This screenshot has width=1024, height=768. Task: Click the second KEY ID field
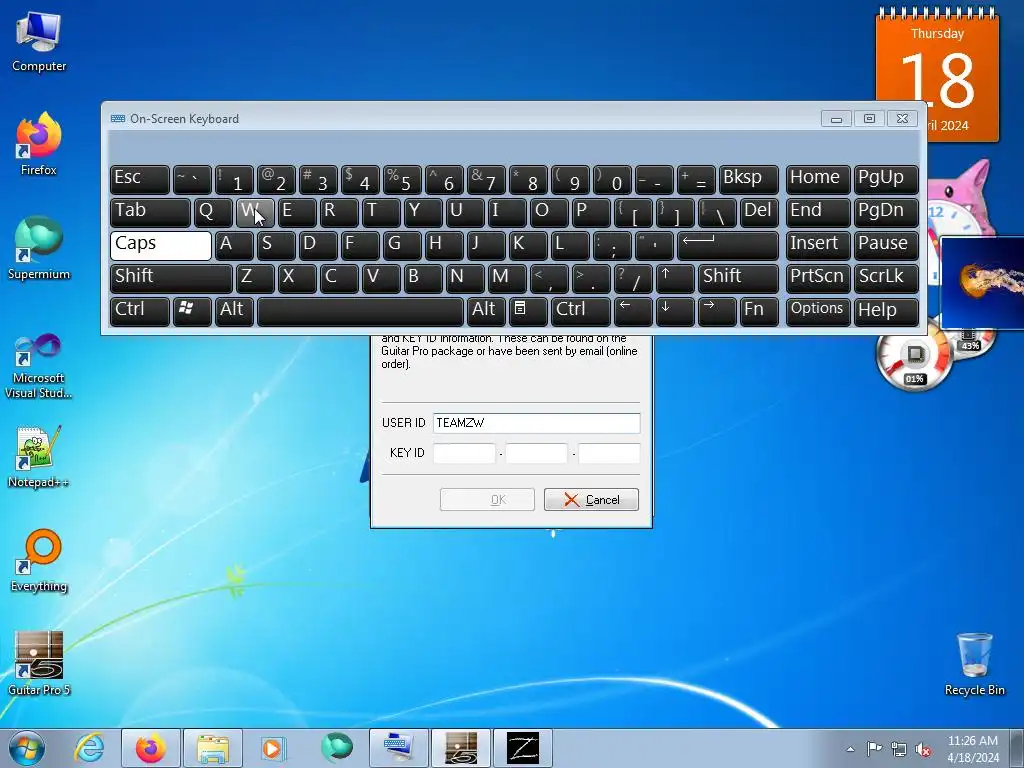536,453
